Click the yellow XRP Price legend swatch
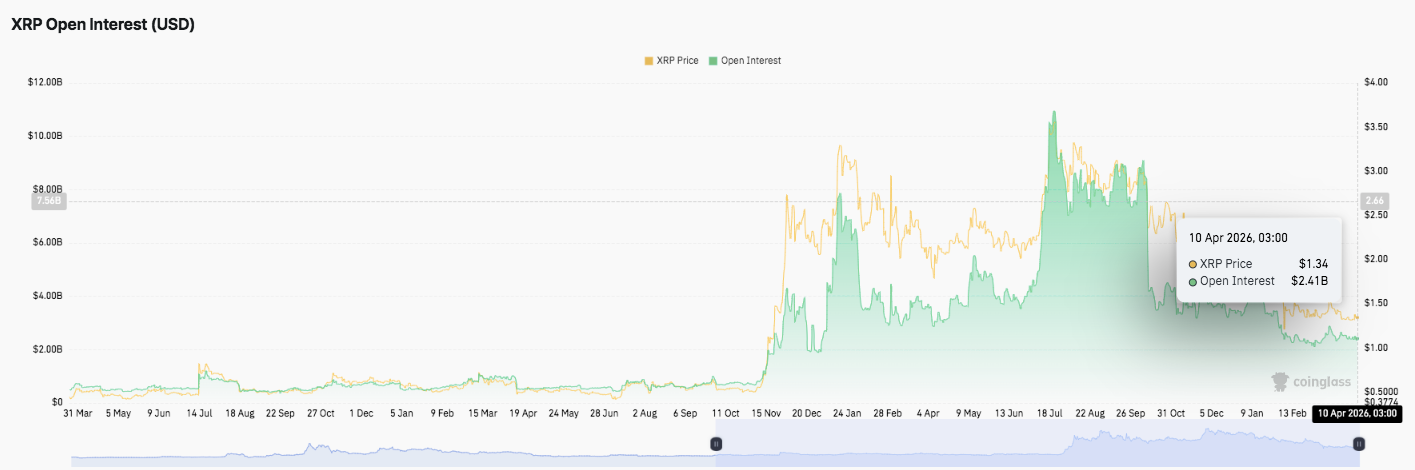Viewport: 1415px width, 470px height. [x=648, y=61]
